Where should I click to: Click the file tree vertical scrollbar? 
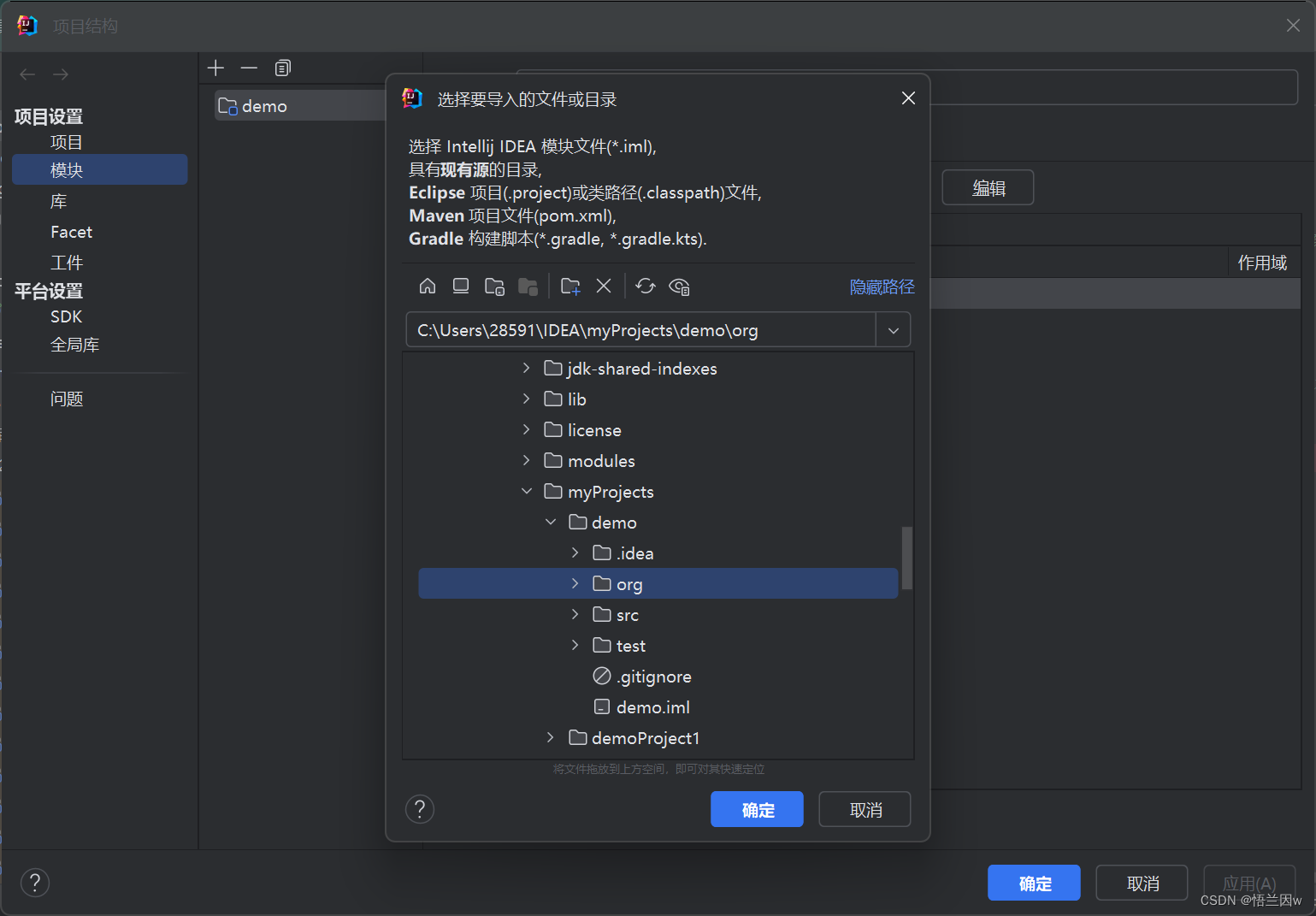click(906, 558)
